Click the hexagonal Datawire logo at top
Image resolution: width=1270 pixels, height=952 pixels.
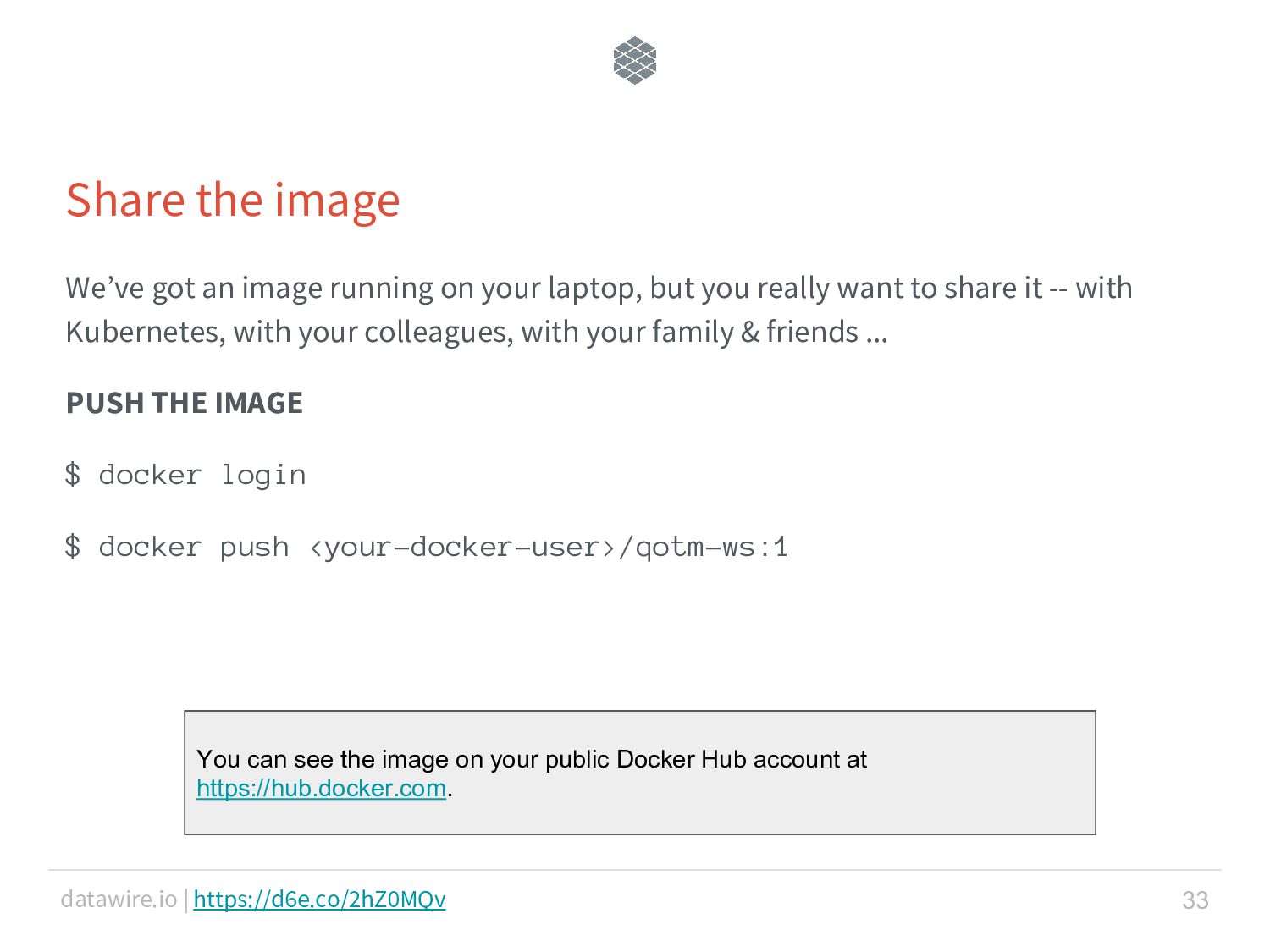pyautogui.click(x=635, y=60)
